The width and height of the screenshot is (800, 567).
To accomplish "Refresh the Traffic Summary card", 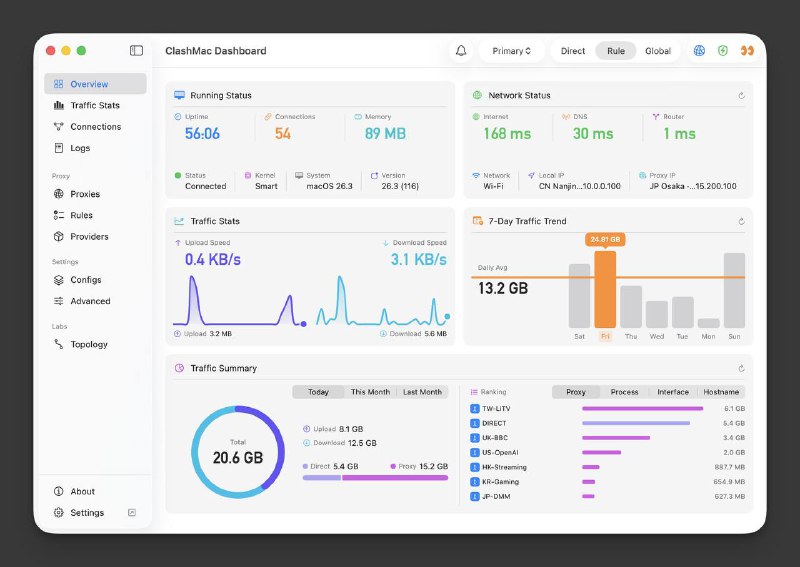I will pos(741,368).
